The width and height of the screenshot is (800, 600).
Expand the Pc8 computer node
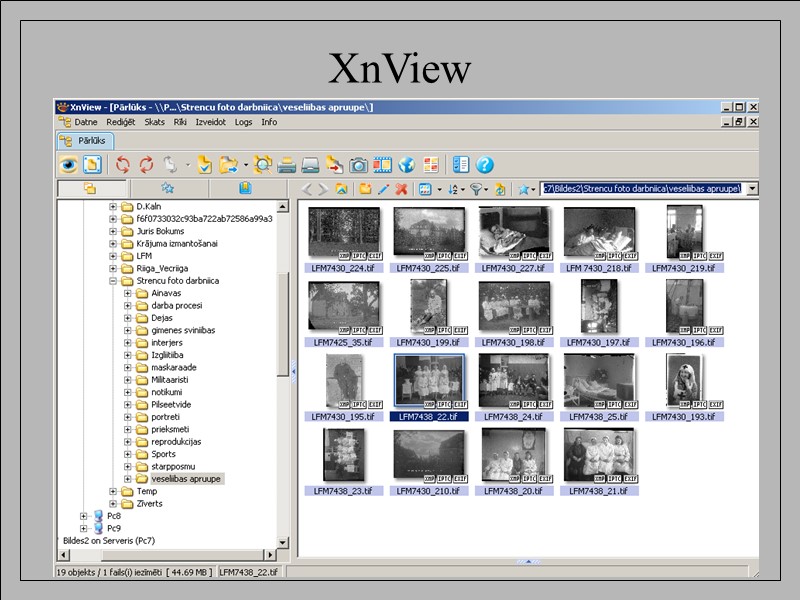[x=83, y=516]
